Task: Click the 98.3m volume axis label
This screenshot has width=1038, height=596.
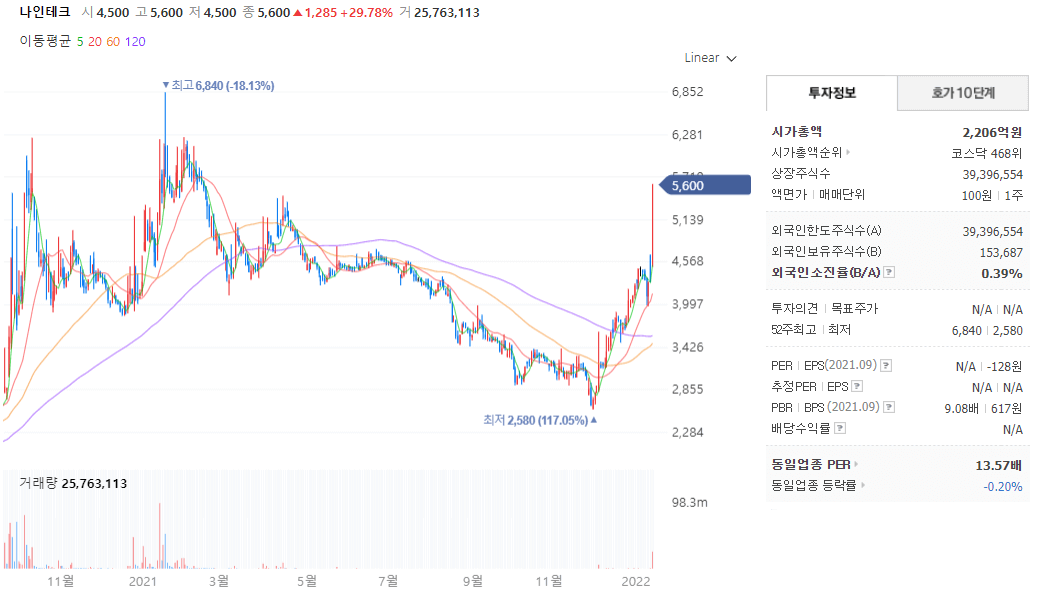Action: click(689, 503)
